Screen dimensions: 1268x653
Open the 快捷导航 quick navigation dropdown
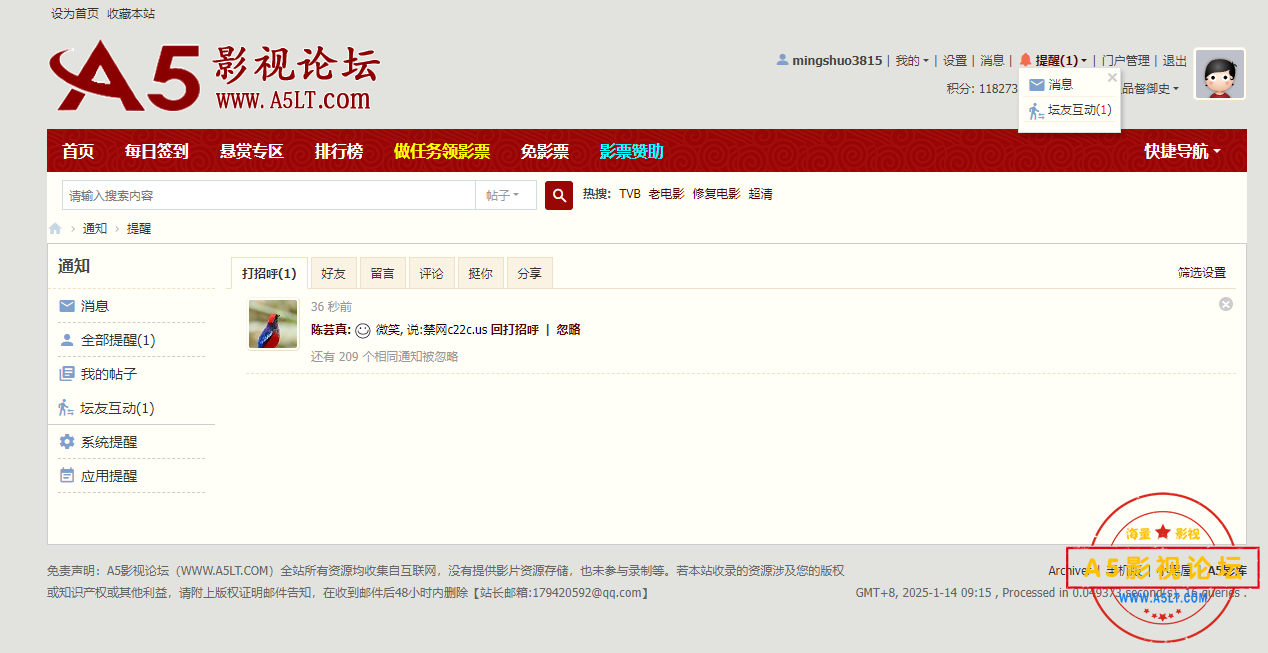1182,151
